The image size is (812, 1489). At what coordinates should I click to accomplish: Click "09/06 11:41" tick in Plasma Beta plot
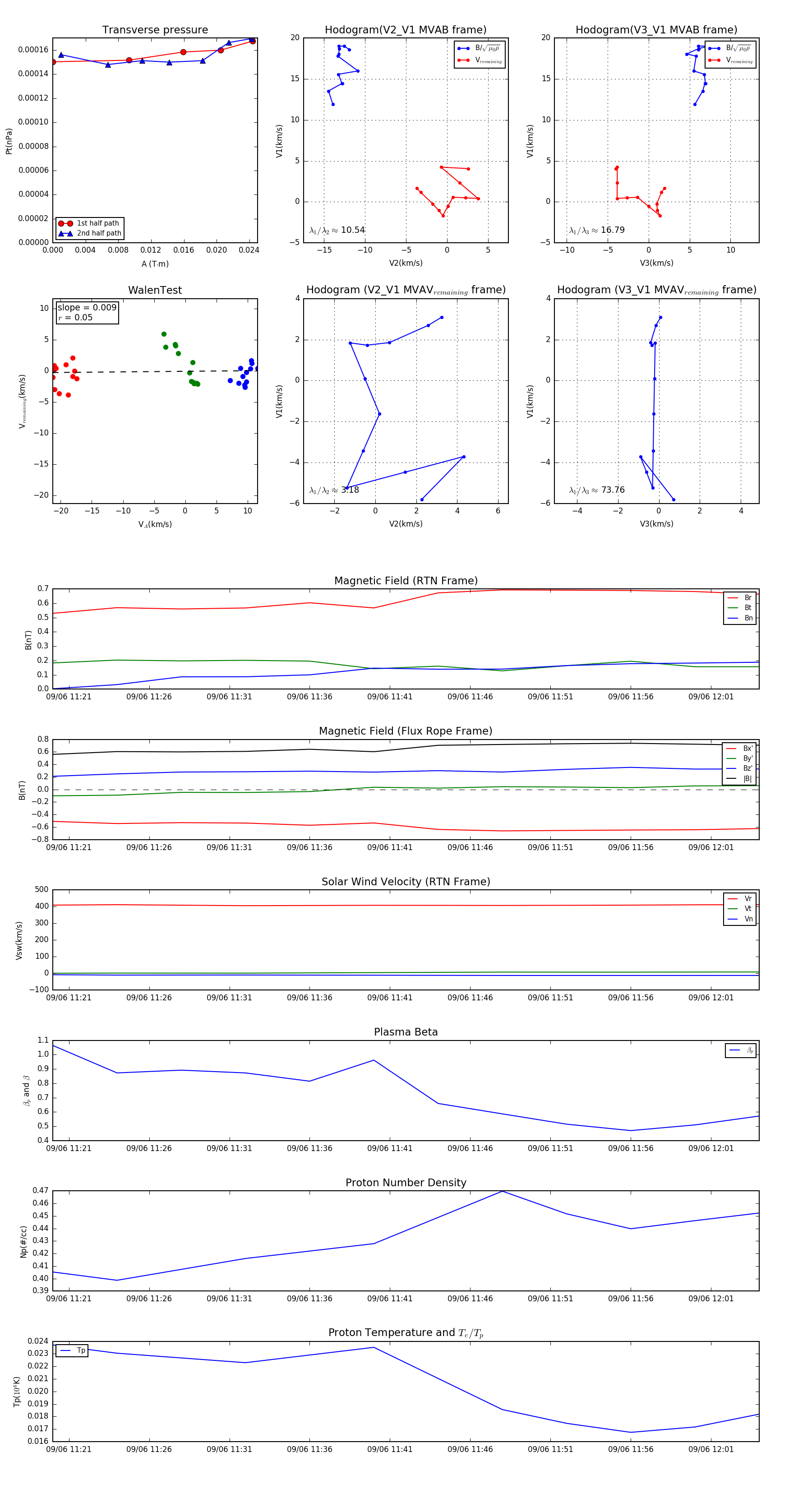390,1148
